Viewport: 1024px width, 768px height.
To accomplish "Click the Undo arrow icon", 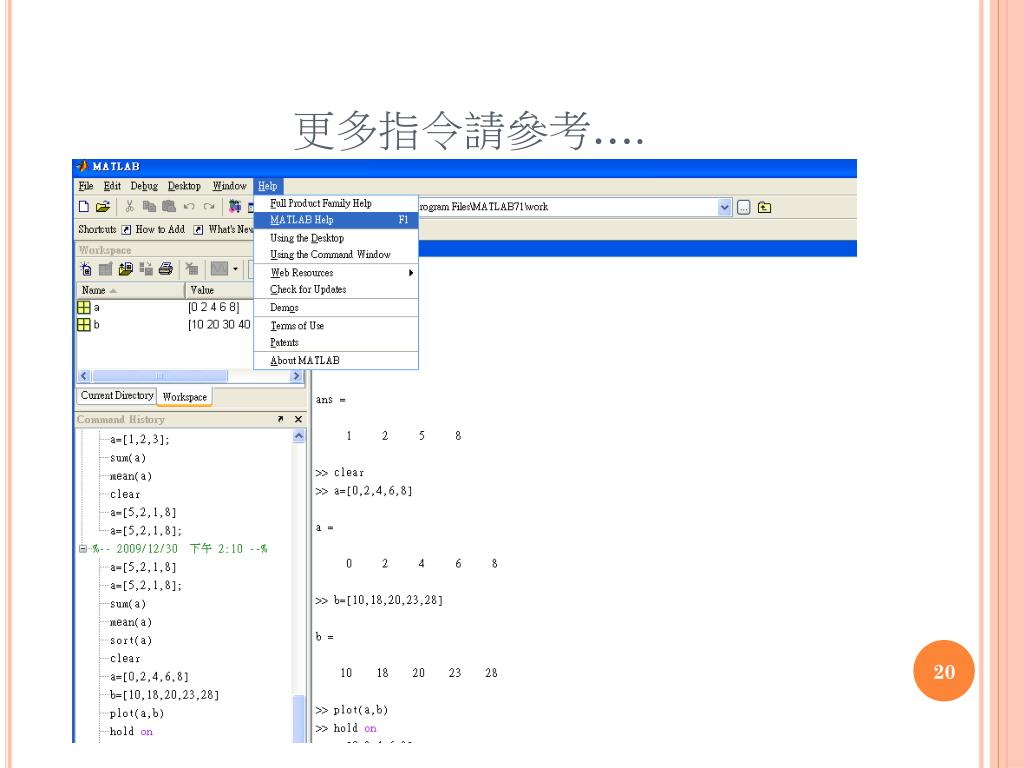I will 189,206.
